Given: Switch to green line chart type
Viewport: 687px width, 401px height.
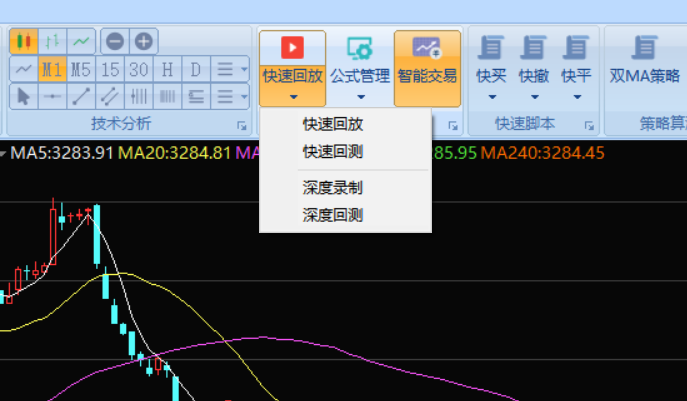Looking at the screenshot, I should coord(81,42).
